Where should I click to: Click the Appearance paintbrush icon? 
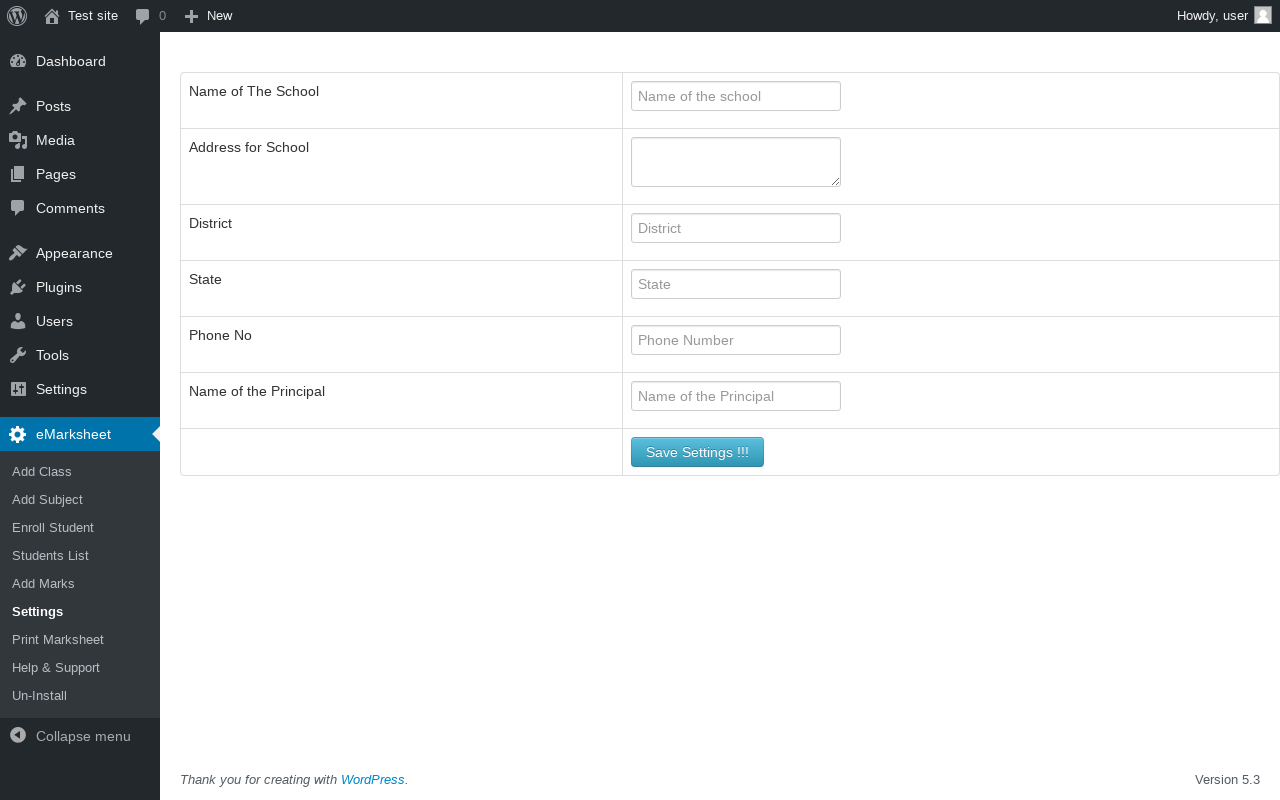click(18, 253)
